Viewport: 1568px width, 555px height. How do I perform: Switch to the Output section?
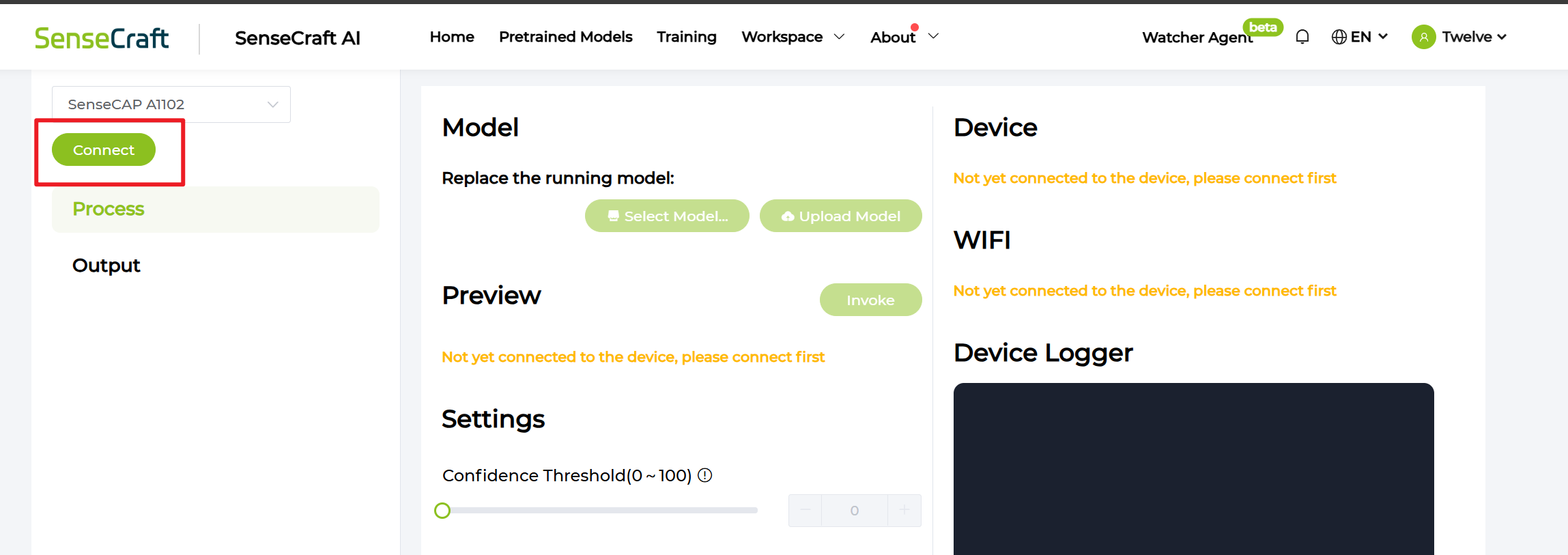106,266
